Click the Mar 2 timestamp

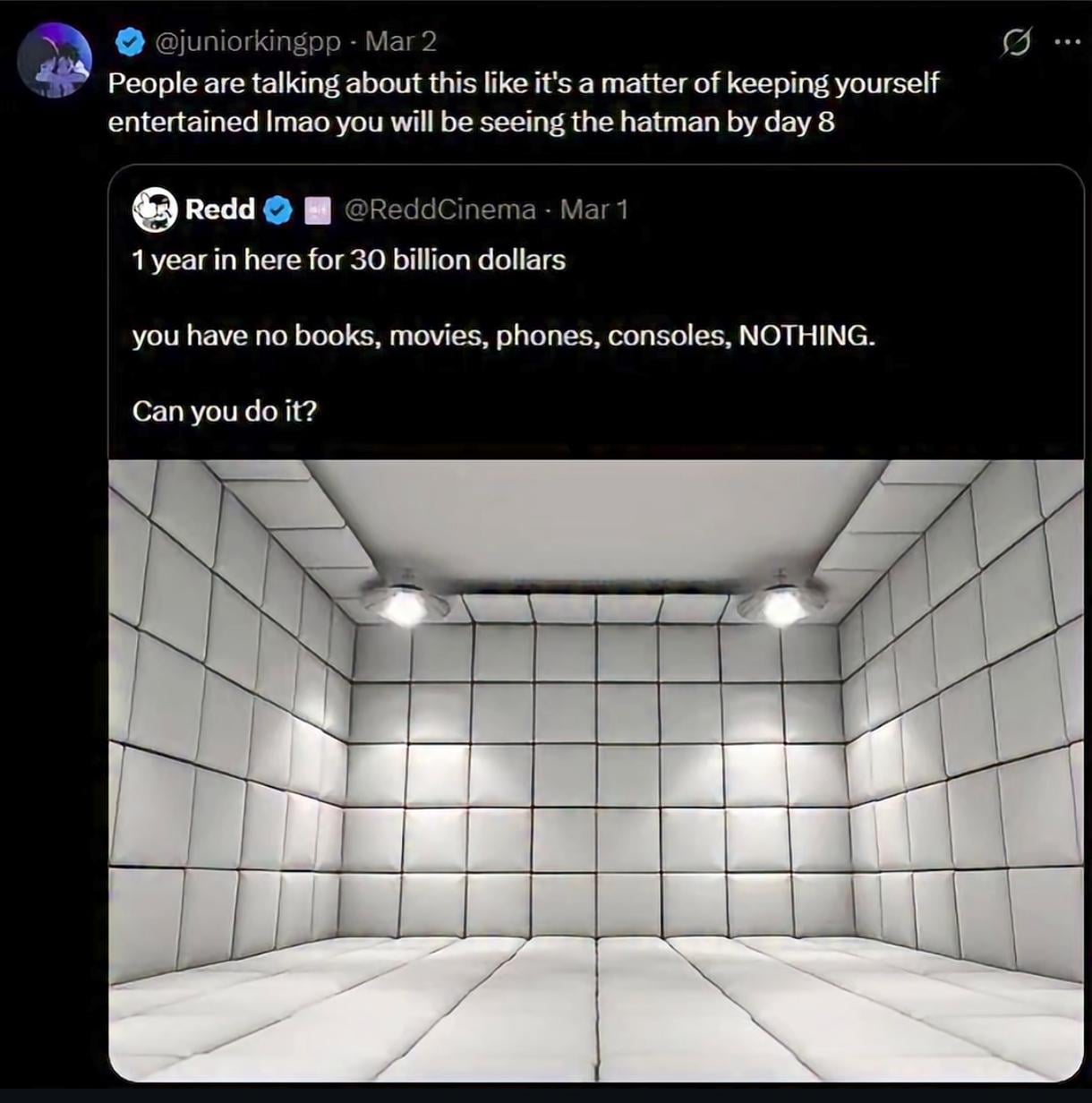coord(400,40)
